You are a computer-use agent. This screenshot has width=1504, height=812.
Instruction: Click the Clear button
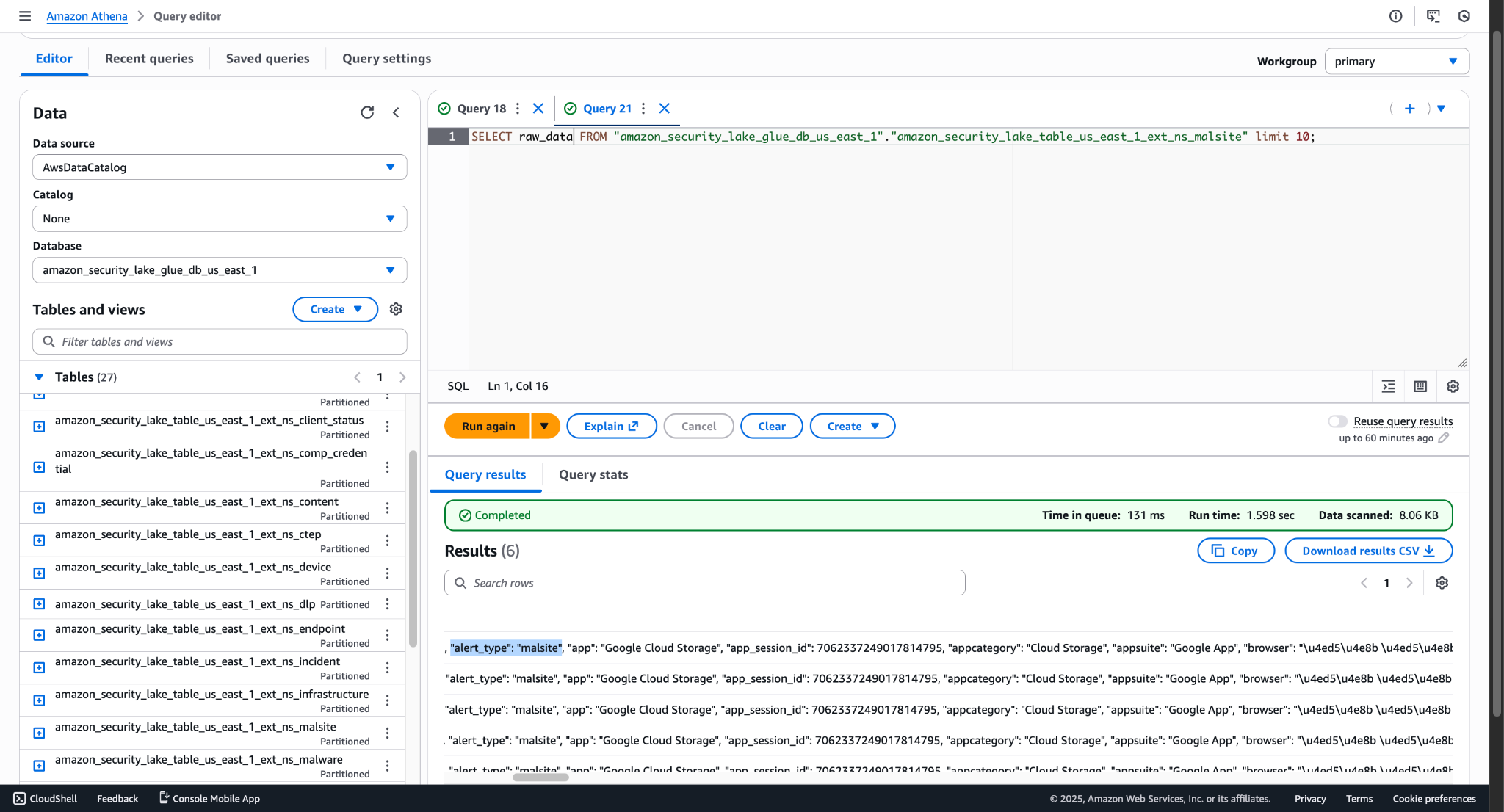tap(771, 427)
